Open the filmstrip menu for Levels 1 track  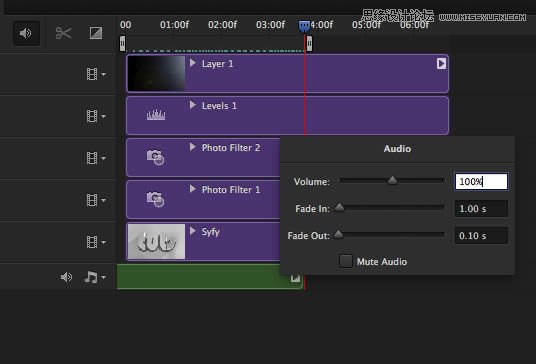(x=96, y=116)
